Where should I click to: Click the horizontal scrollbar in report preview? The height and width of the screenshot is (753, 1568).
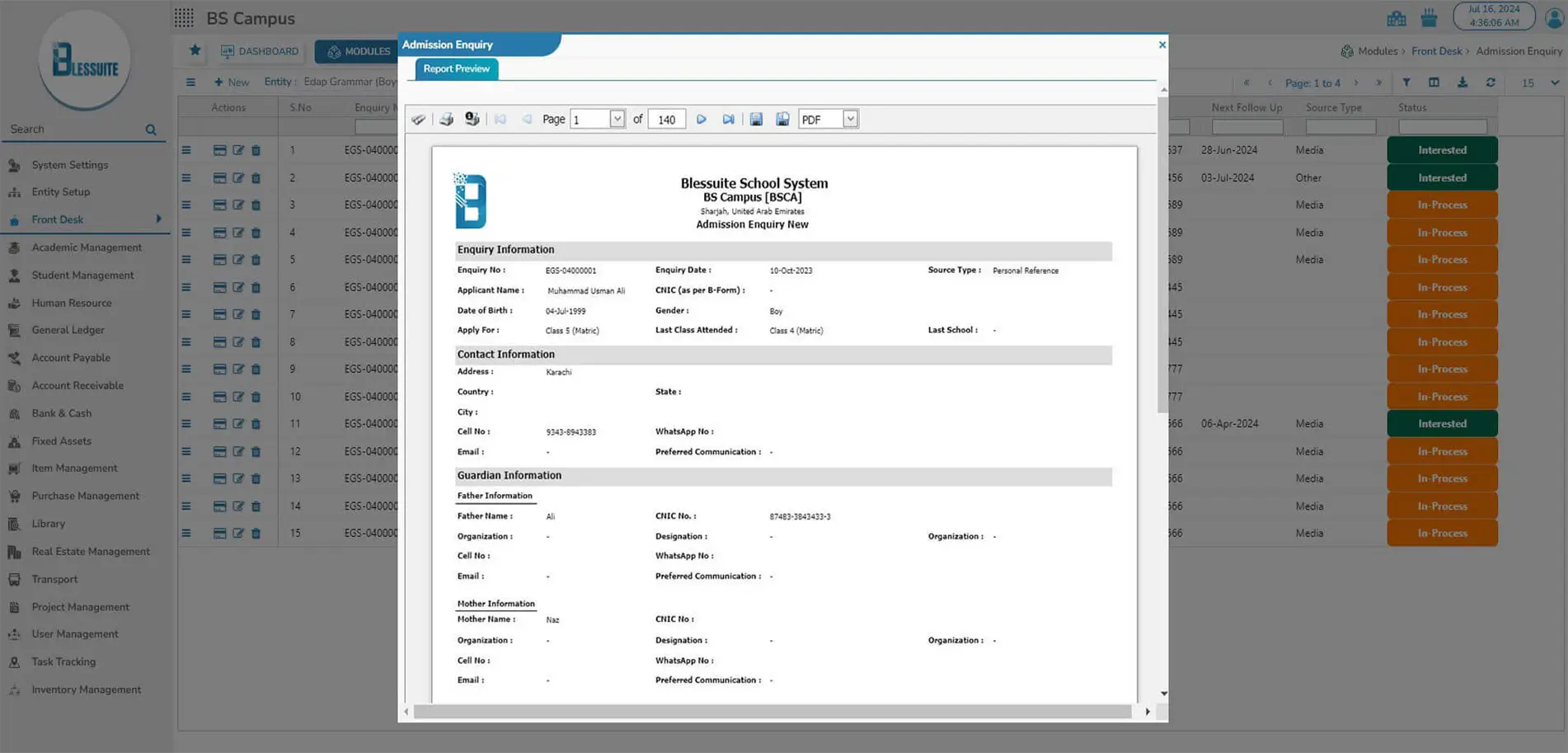click(772, 712)
